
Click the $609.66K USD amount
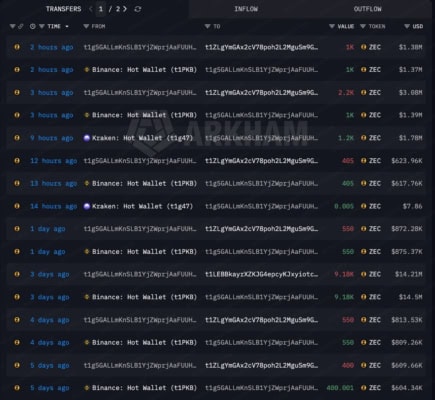407,365
